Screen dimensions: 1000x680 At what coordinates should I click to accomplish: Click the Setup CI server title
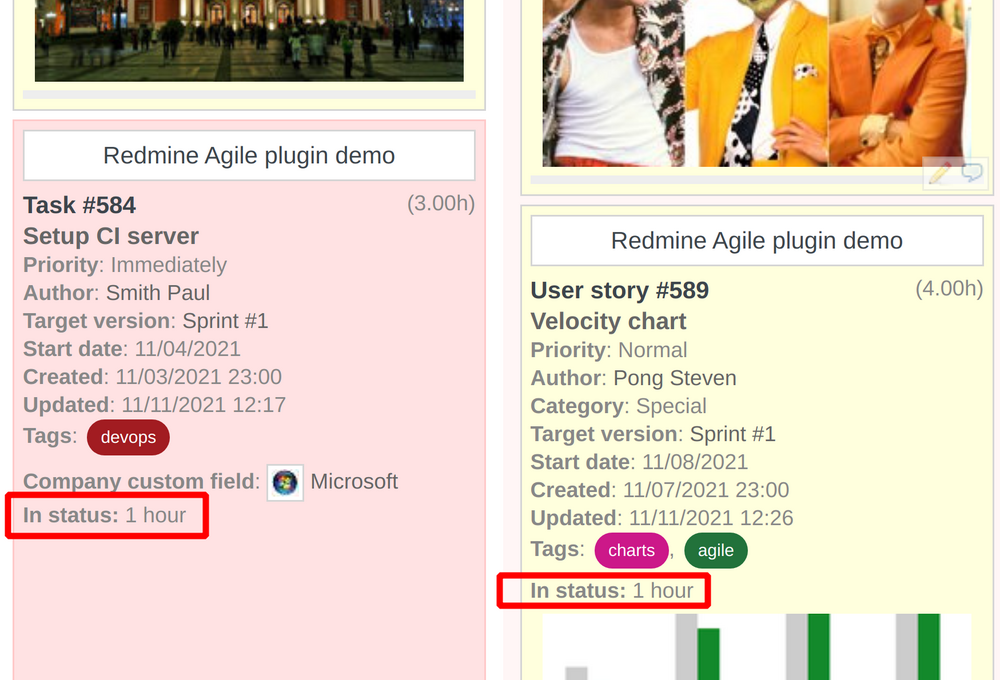pyautogui.click(x=110, y=236)
